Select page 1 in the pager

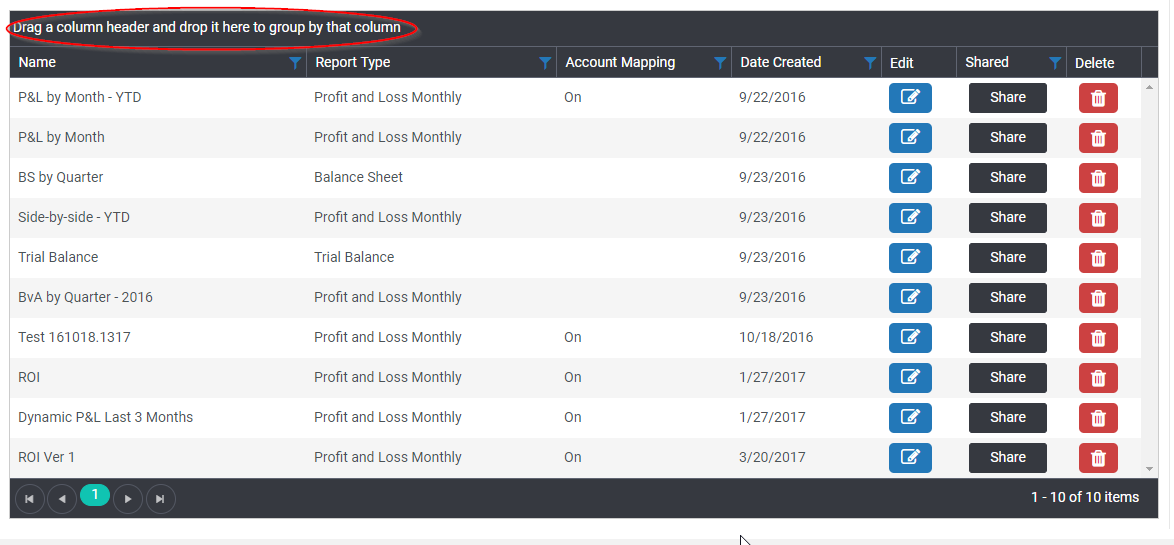click(x=95, y=495)
